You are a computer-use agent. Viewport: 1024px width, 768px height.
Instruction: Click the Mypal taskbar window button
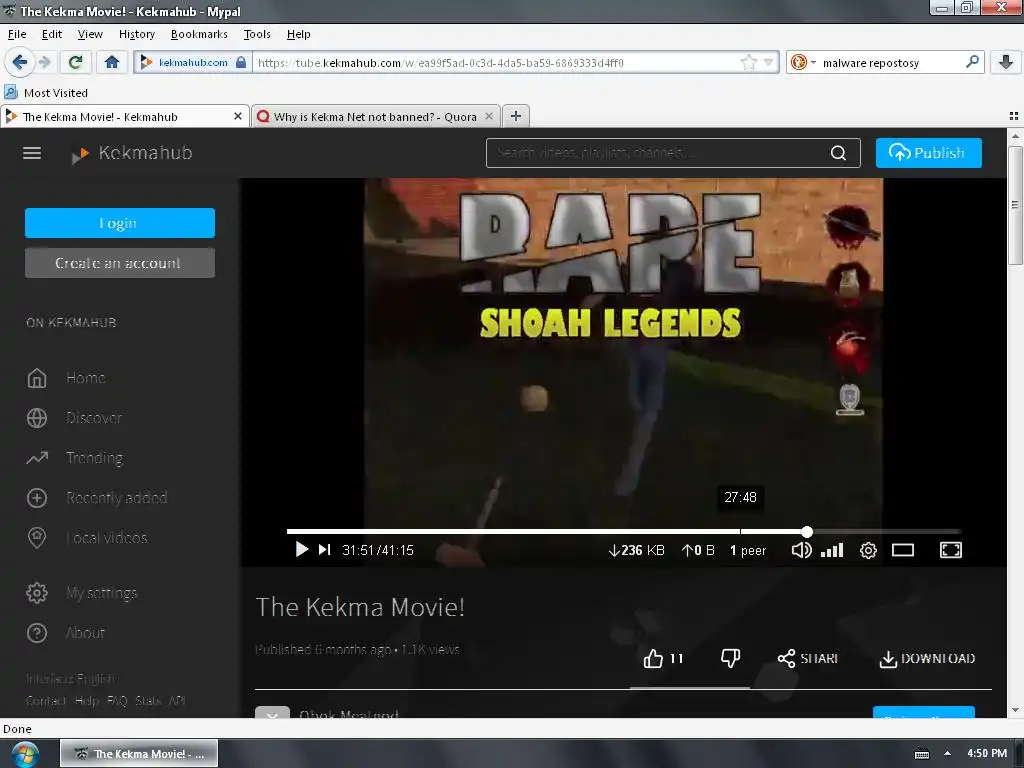coord(139,754)
